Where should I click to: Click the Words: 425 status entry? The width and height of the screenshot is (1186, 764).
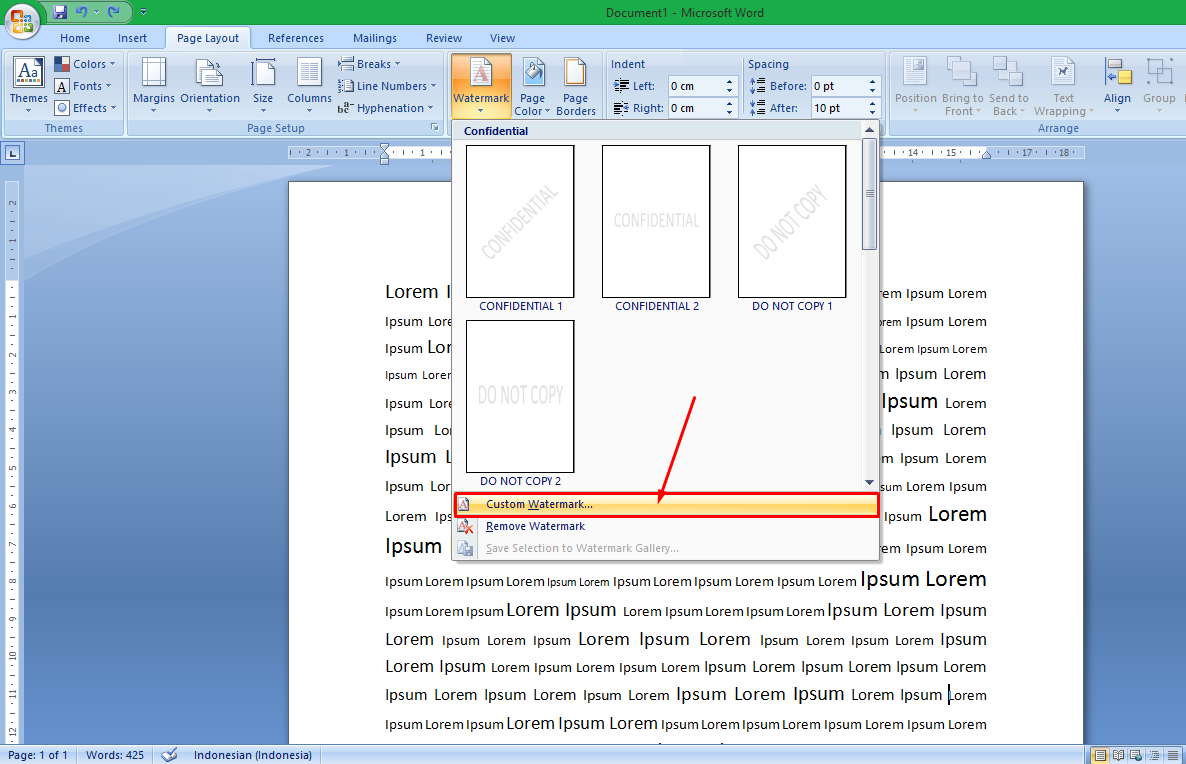114,755
